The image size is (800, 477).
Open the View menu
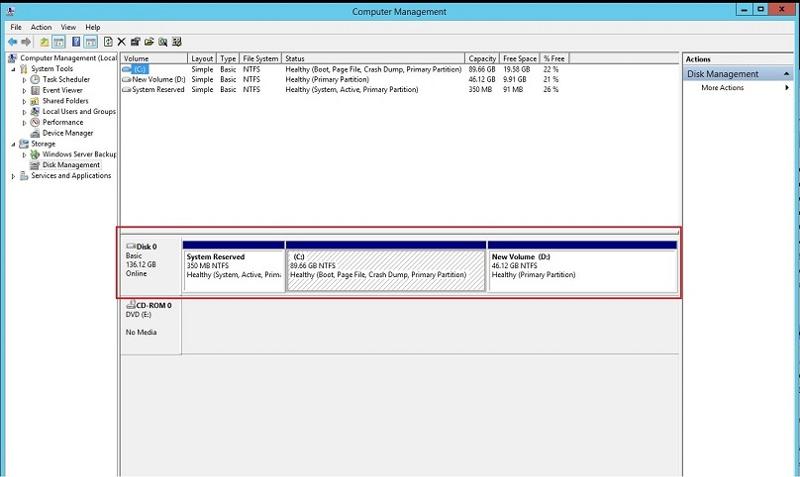pyautogui.click(x=68, y=27)
